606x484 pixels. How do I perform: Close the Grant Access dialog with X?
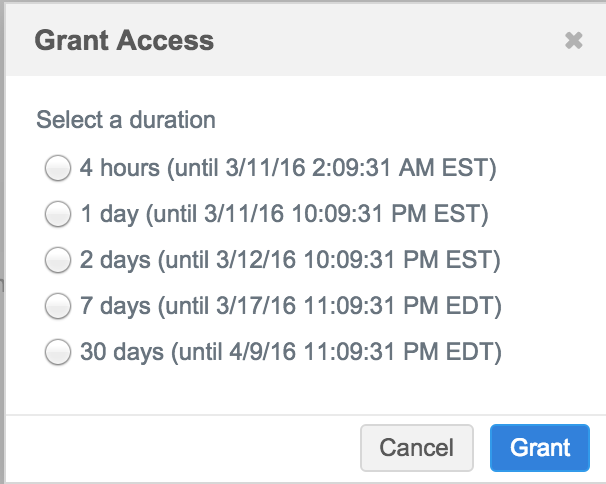(573, 41)
